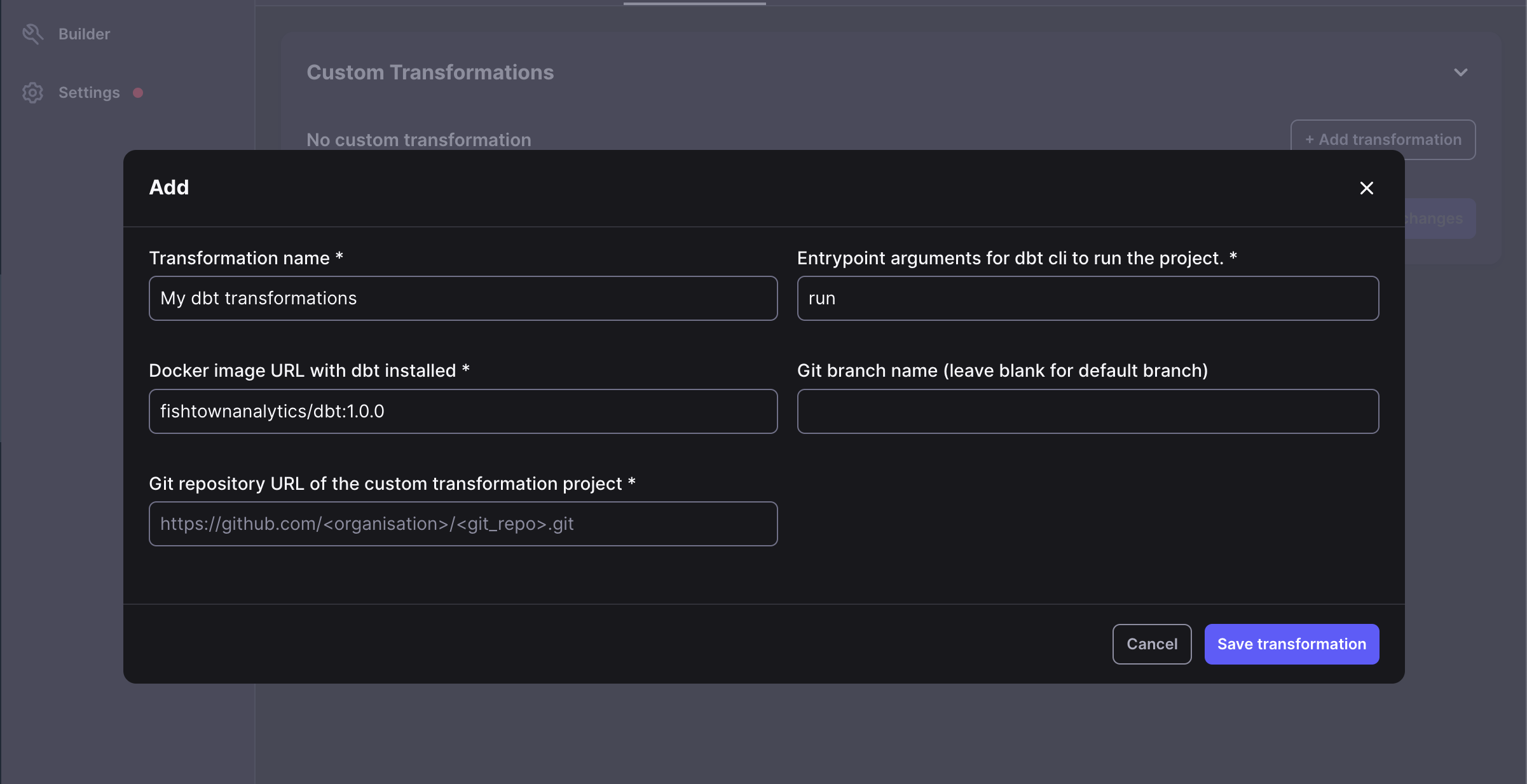The height and width of the screenshot is (784, 1527).
Task: Focus the Entrypoint arguments field containing run
Action: 1088,298
